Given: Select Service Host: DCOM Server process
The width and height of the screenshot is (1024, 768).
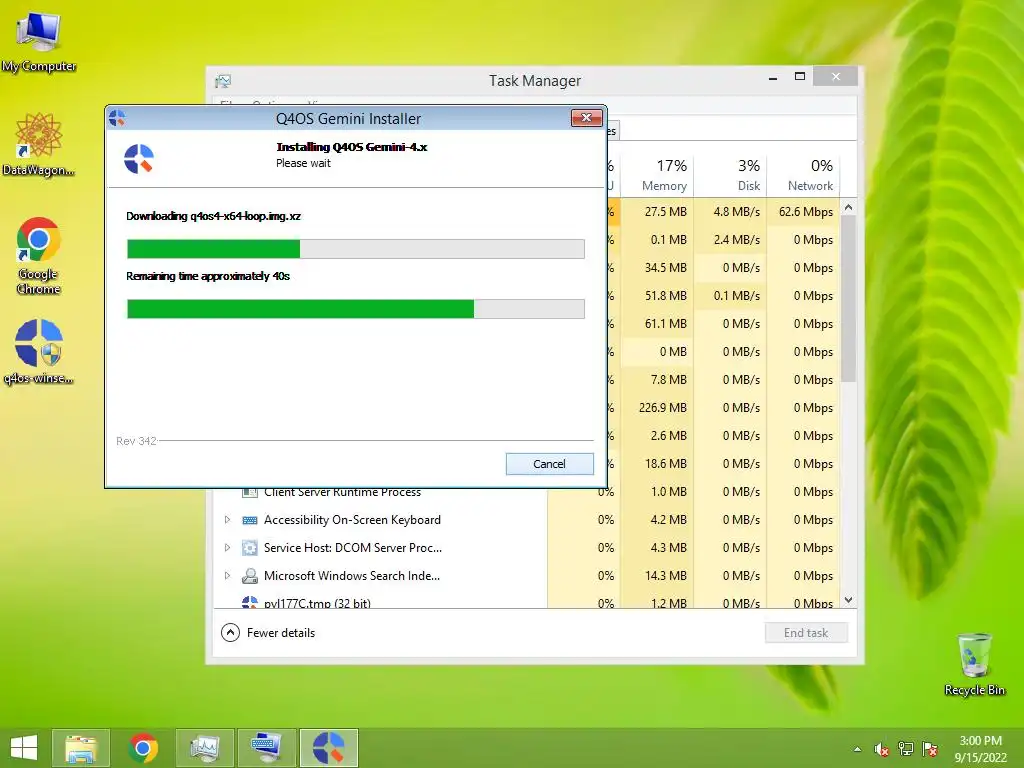Looking at the screenshot, I should 527,548.
